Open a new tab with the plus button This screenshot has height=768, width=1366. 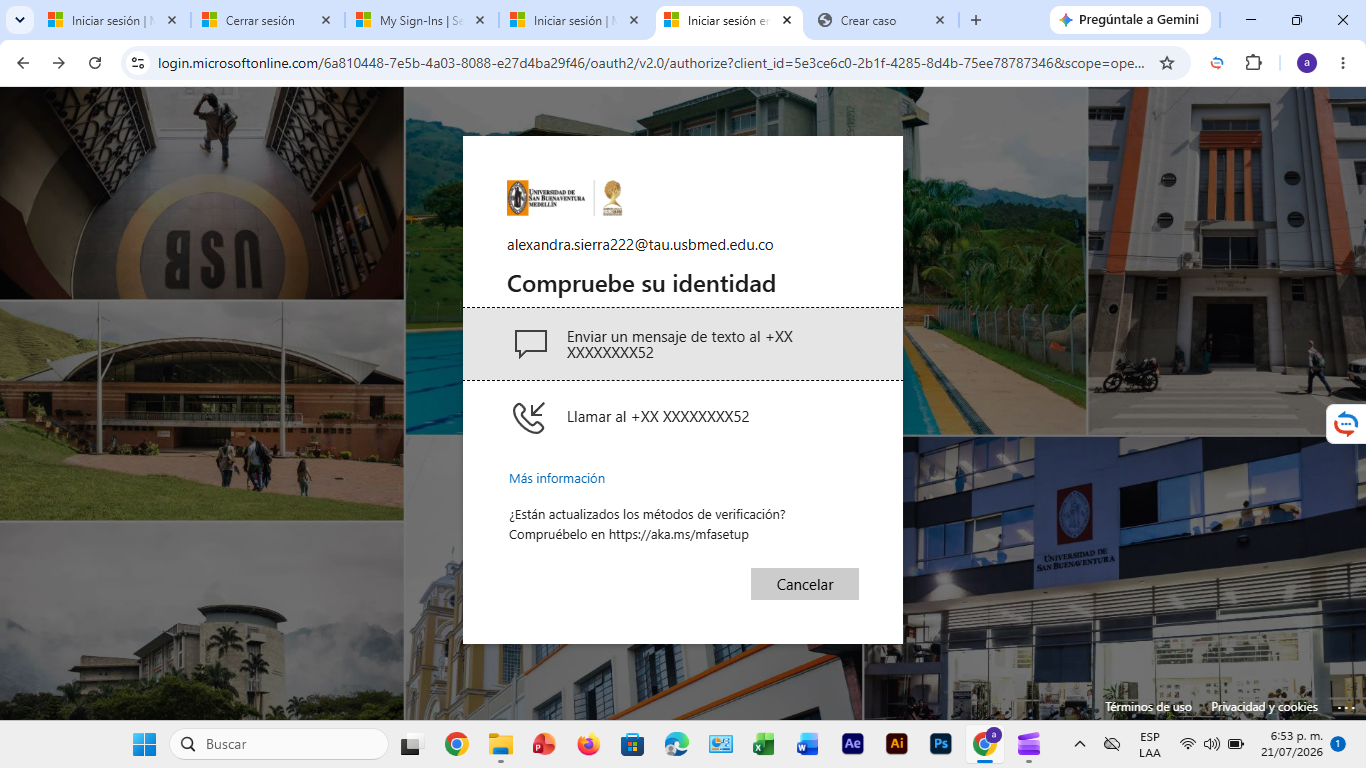(976, 20)
